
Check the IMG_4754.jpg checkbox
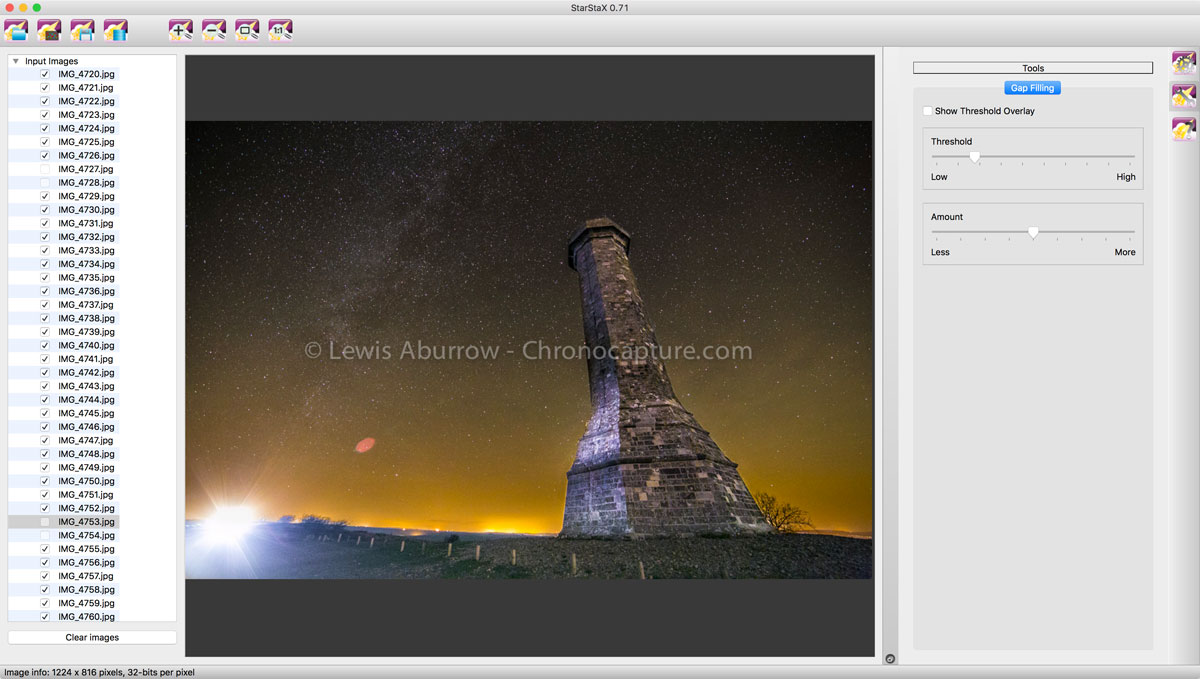click(x=45, y=535)
